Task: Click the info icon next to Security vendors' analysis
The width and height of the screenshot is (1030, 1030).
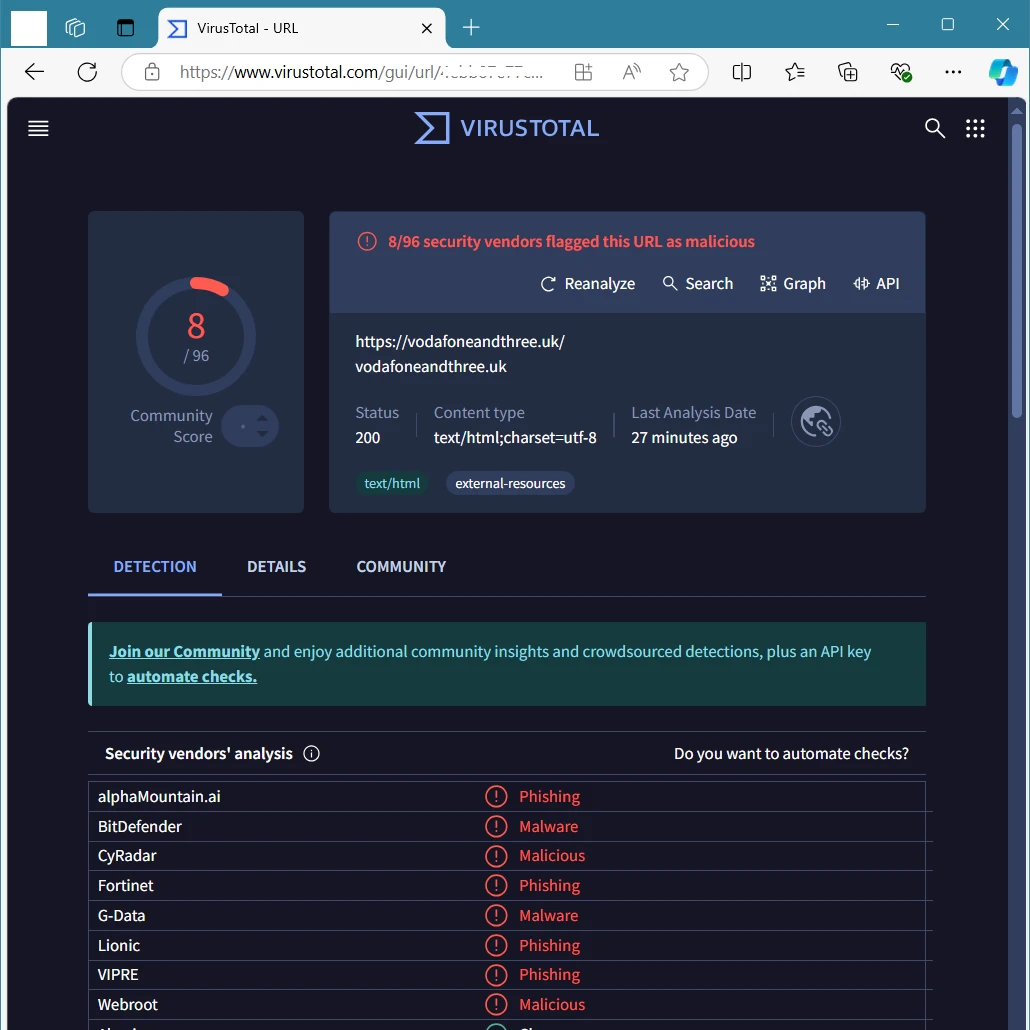Action: (311, 754)
